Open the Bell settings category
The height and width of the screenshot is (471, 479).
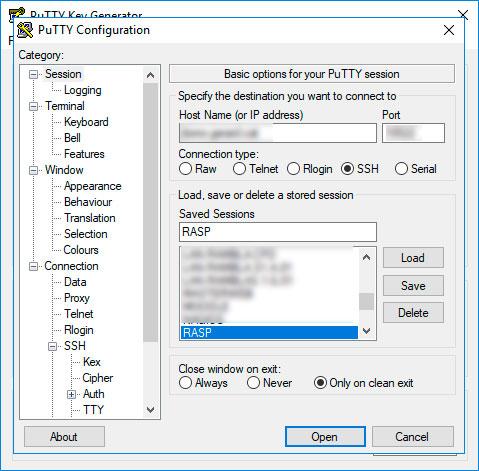[x=72, y=138]
